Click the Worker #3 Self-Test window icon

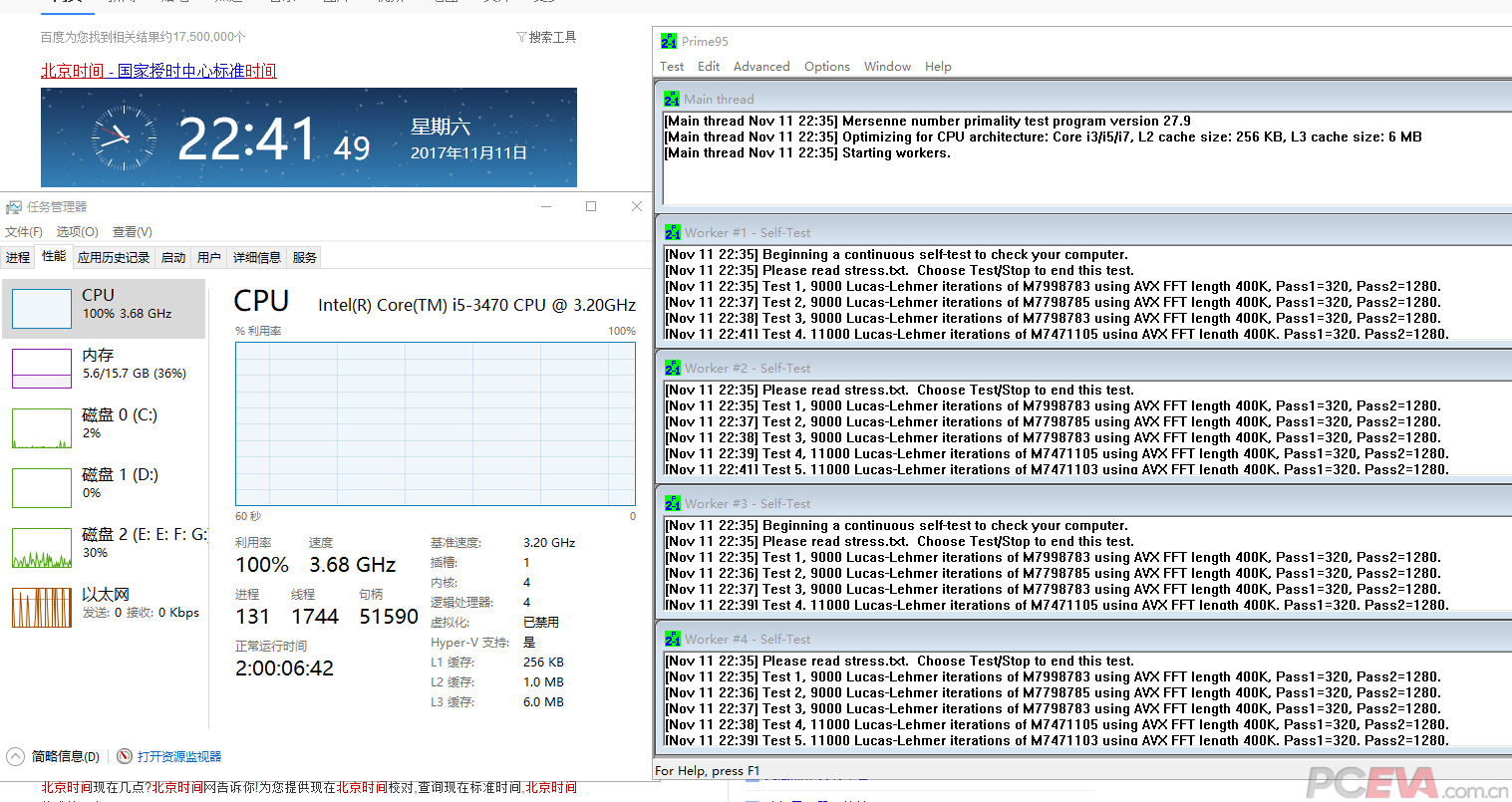coord(673,503)
